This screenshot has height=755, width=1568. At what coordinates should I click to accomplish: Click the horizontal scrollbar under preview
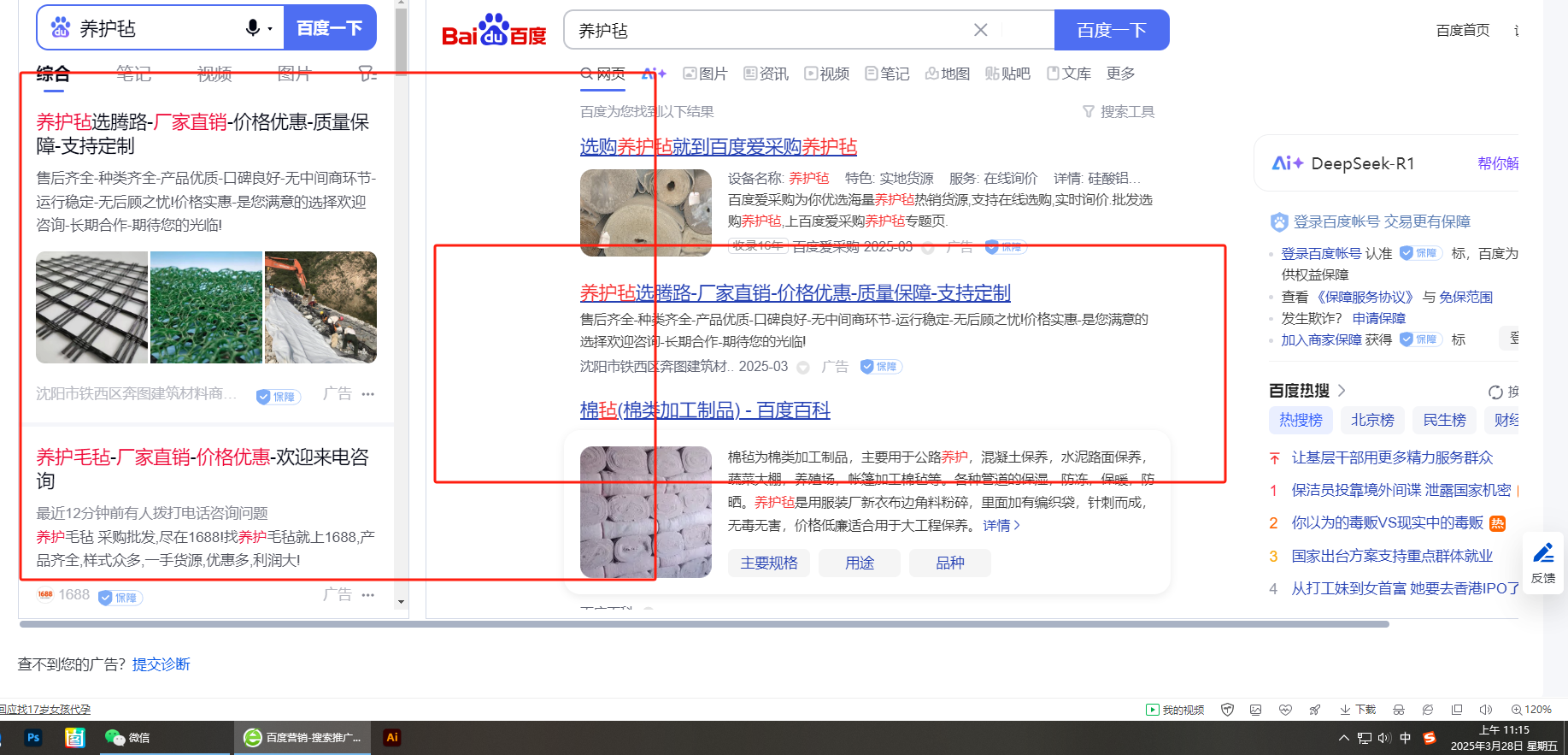click(704, 624)
